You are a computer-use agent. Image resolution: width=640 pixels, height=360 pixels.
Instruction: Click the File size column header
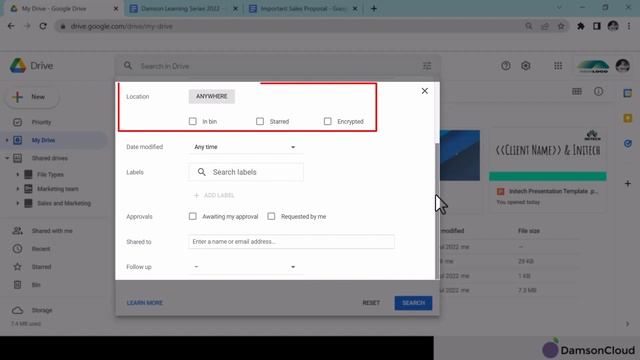529,231
